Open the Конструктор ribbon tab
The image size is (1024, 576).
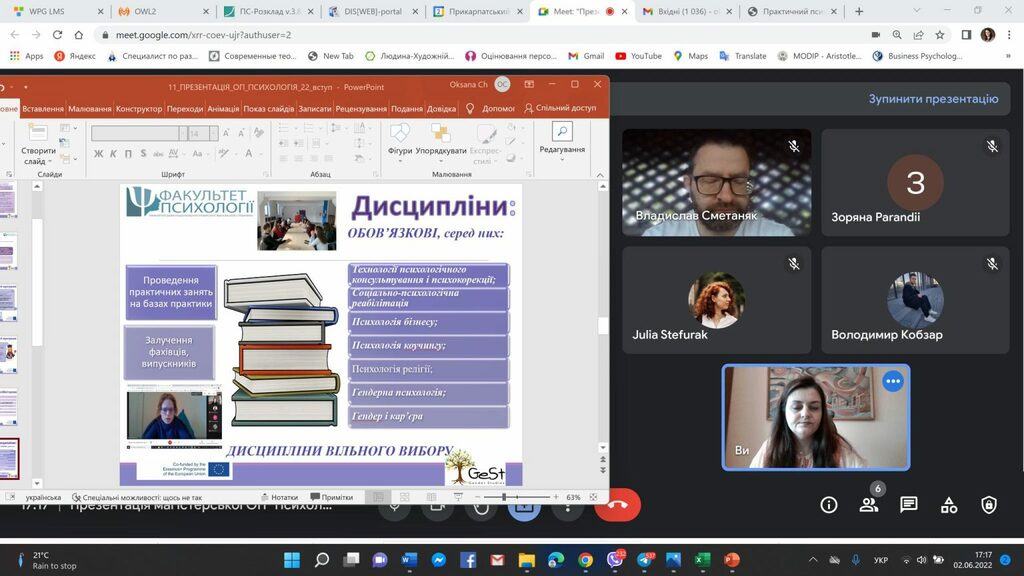(x=138, y=108)
